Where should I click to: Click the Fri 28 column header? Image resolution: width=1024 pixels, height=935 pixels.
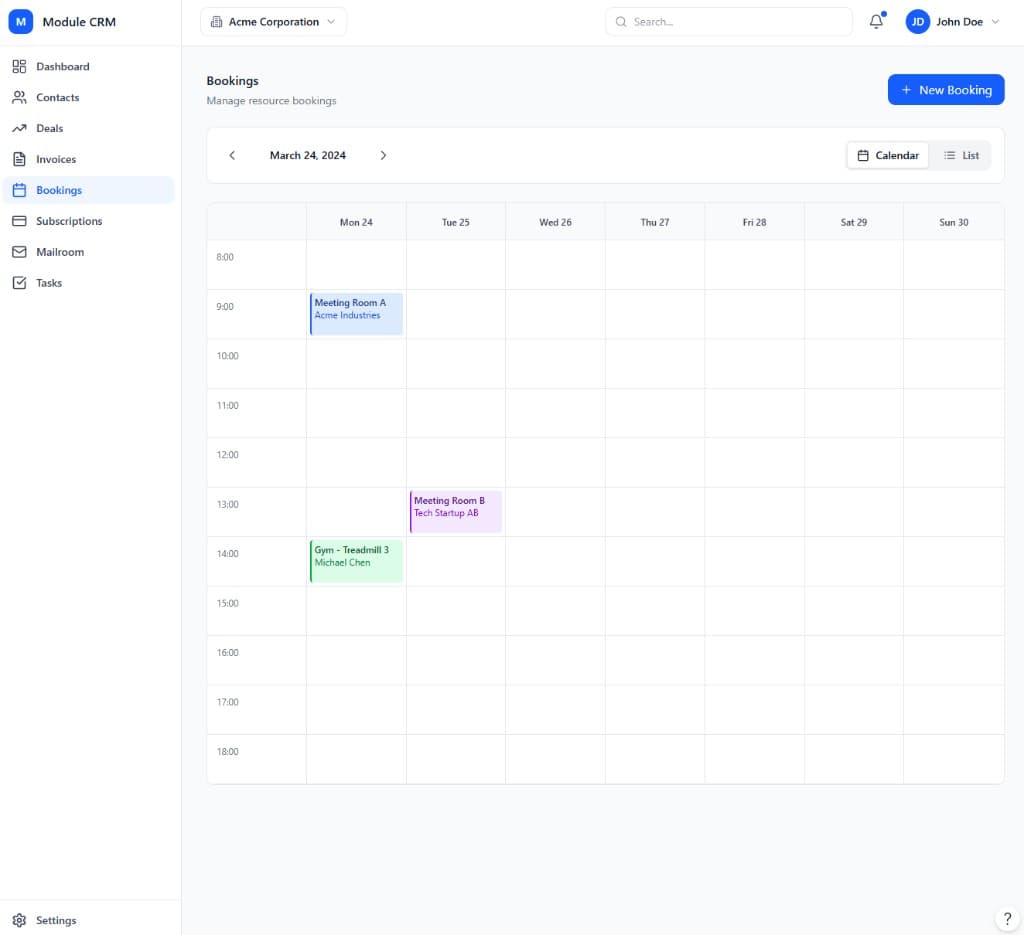tap(754, 222)
